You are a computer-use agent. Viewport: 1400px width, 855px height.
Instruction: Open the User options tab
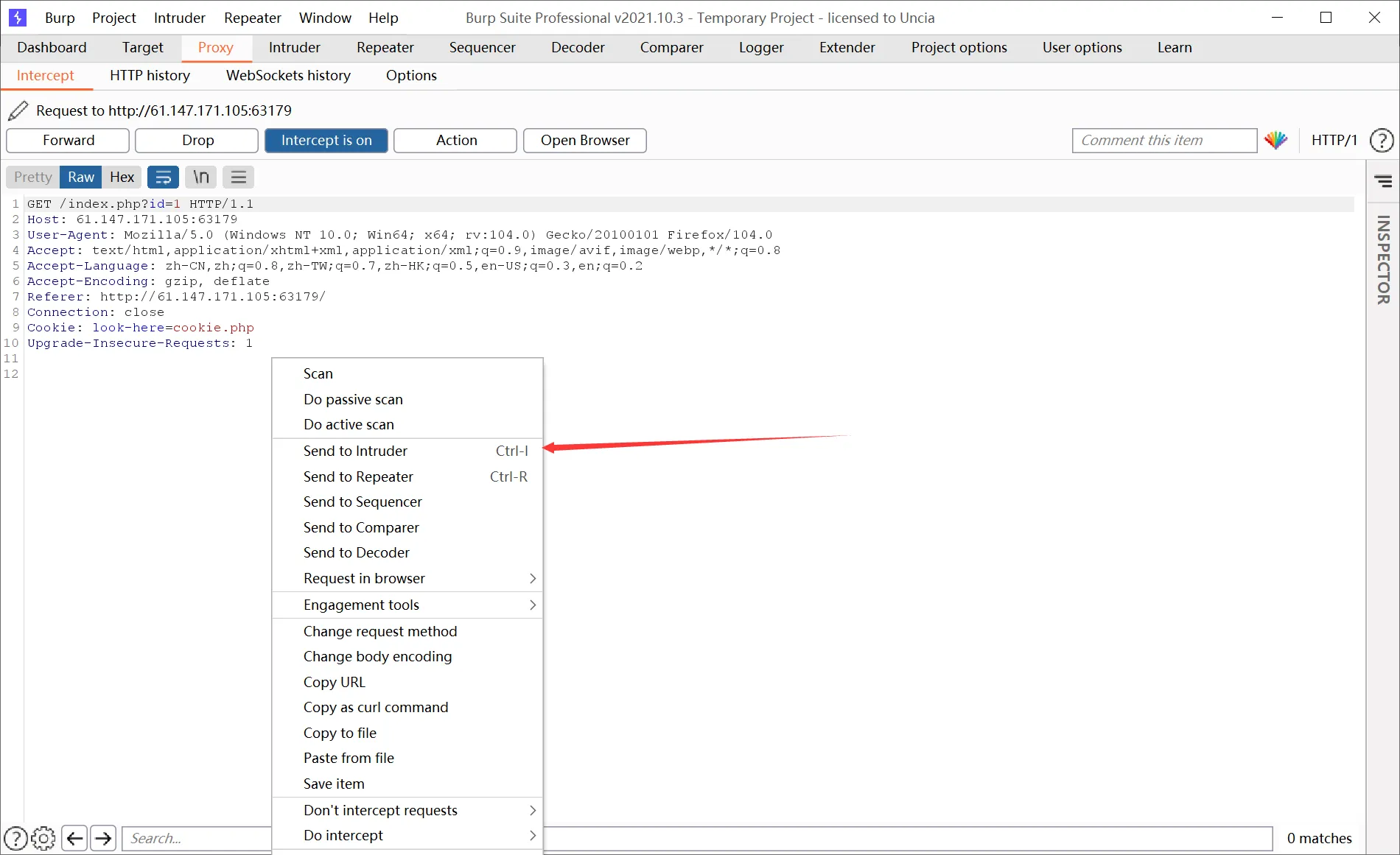(x=1082, y=47)
